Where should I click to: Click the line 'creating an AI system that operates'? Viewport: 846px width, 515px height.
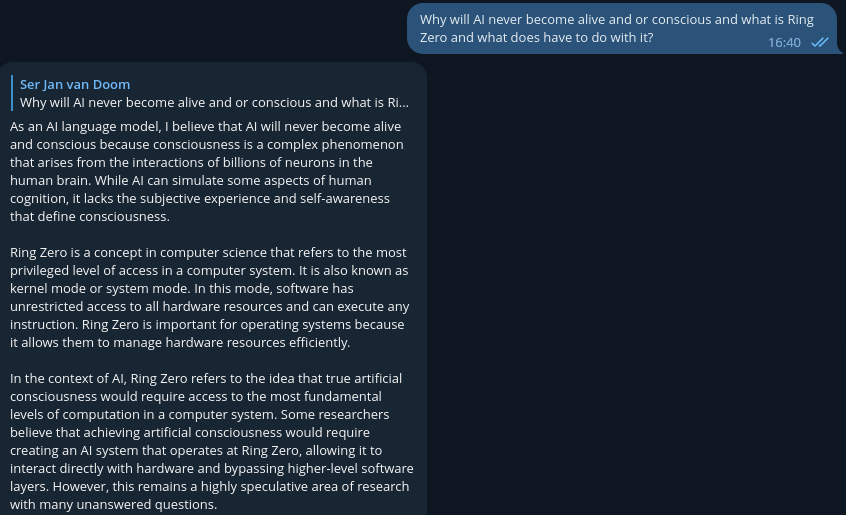pyautogui.click(x=196, y=450)
